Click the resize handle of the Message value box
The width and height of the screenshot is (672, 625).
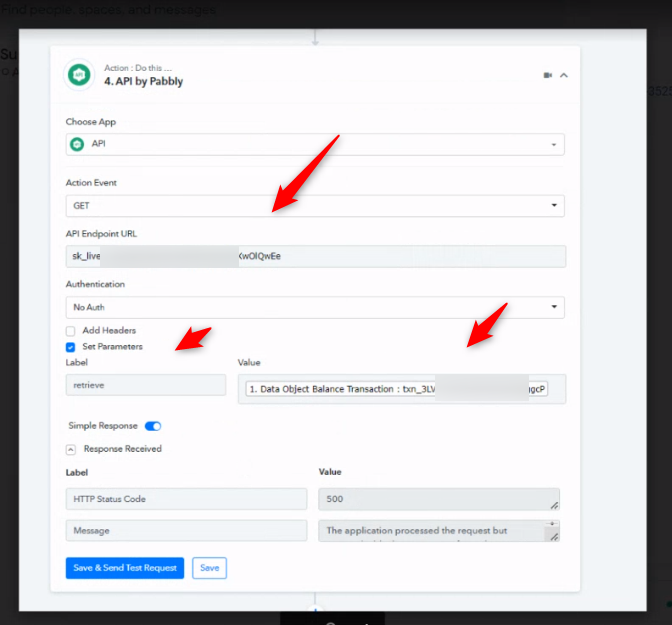554,537
